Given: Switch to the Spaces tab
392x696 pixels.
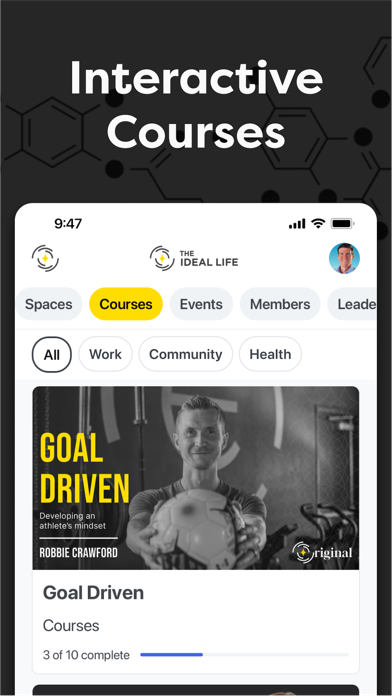Looking at the screenshot, I should [49, 304].
